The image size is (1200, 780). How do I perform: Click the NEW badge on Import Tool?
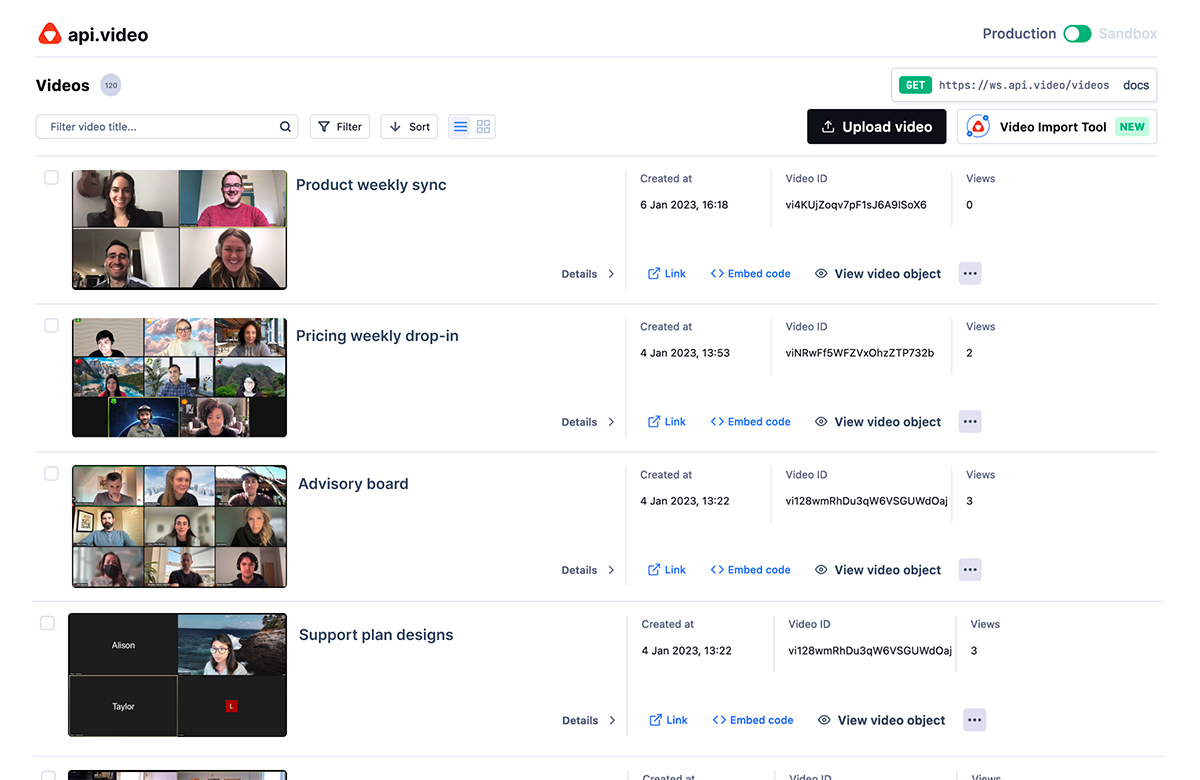pyautogui.click(x=1132, y=127)
